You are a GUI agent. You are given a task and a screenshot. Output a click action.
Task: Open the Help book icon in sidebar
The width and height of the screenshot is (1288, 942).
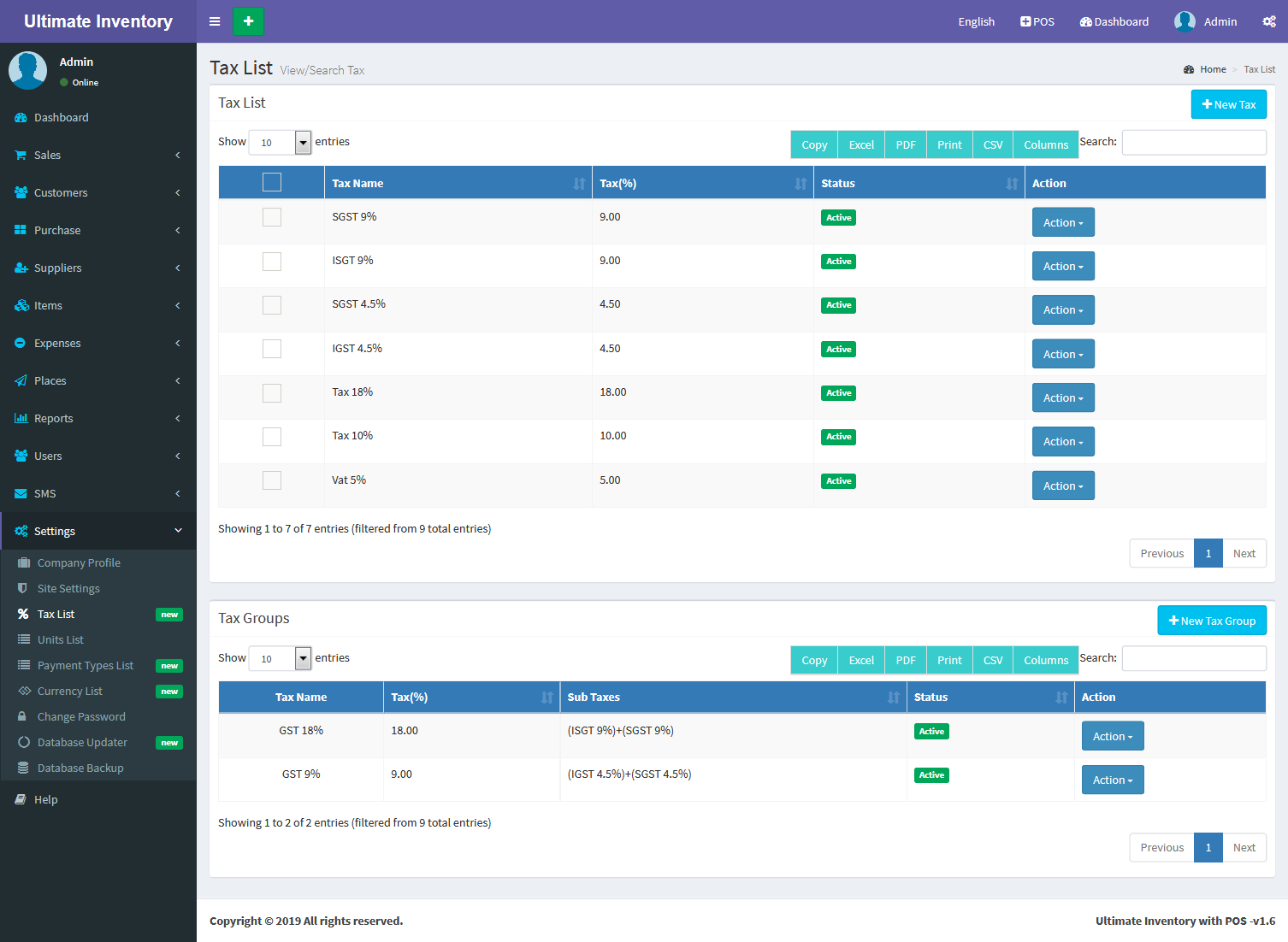point(21,800)
